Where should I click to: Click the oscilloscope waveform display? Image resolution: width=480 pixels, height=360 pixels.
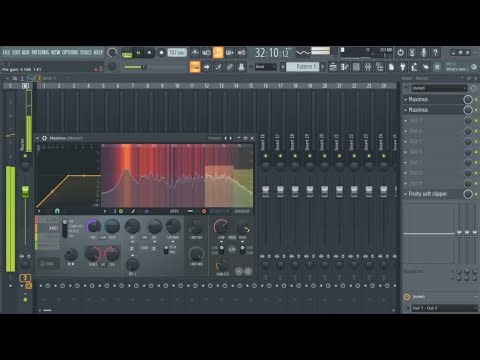point(303,52)
